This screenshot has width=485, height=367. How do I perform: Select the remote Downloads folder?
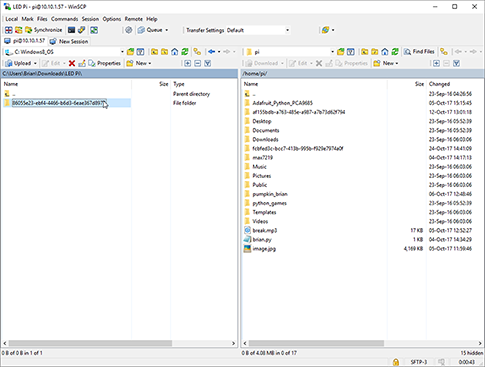265,139
